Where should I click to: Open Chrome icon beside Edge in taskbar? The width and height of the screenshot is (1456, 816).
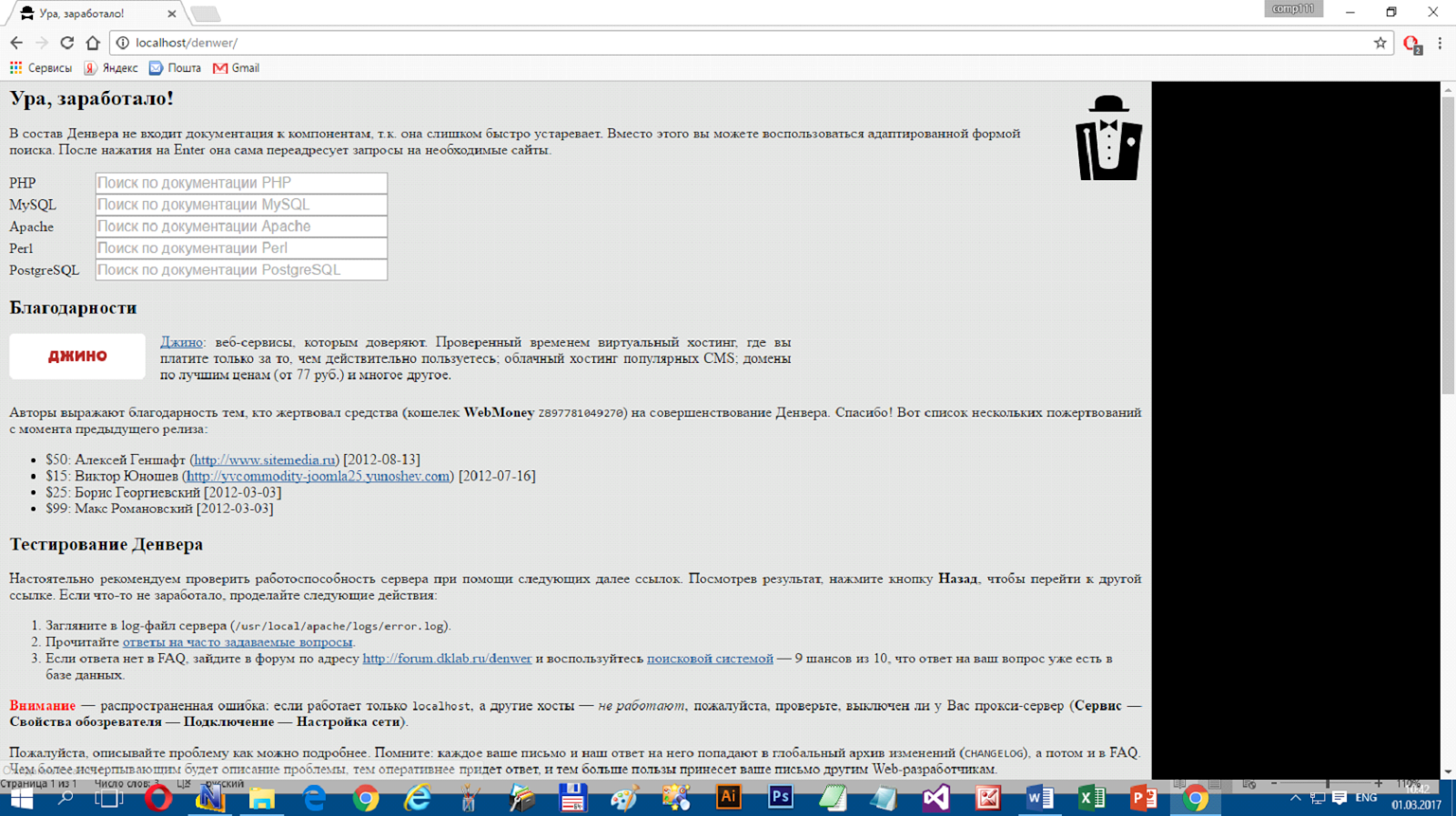point(366,799)
